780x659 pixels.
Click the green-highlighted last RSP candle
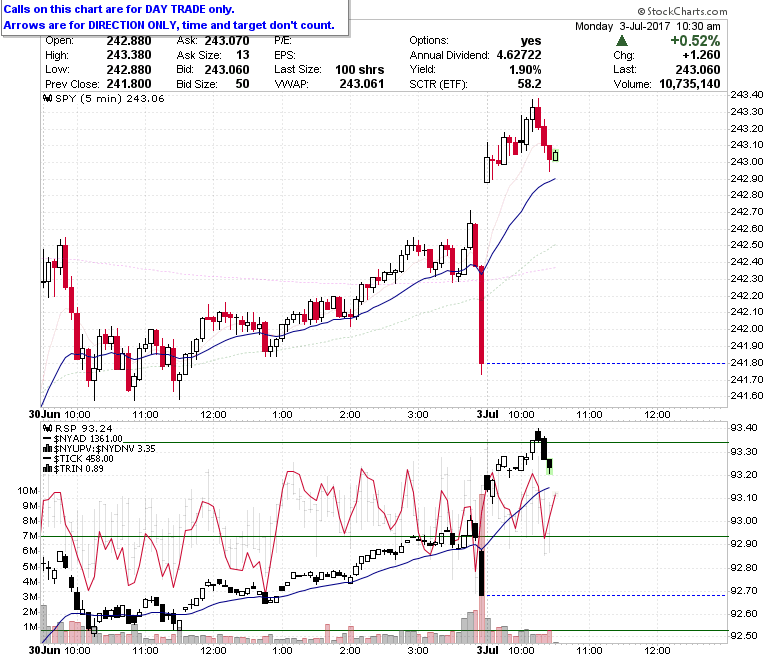(x=550, y=467)
